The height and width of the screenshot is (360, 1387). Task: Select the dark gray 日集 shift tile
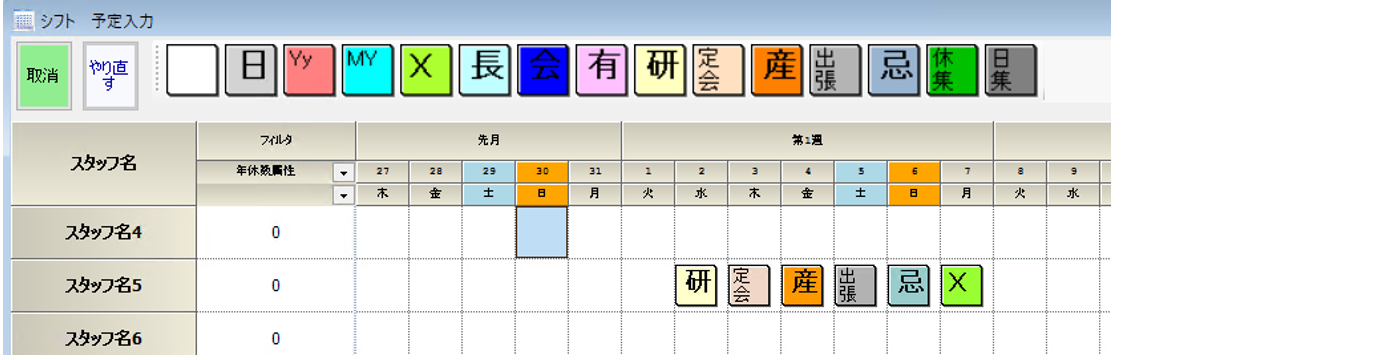(1010, 70)
